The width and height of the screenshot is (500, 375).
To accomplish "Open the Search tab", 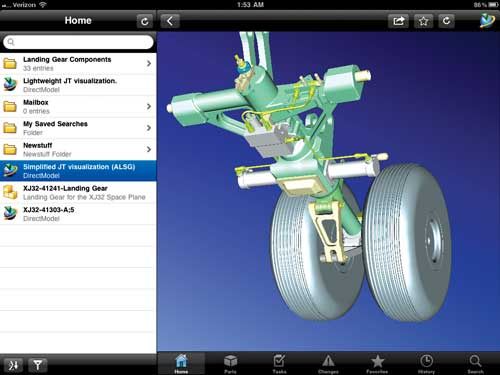I will tap(475, 364).
